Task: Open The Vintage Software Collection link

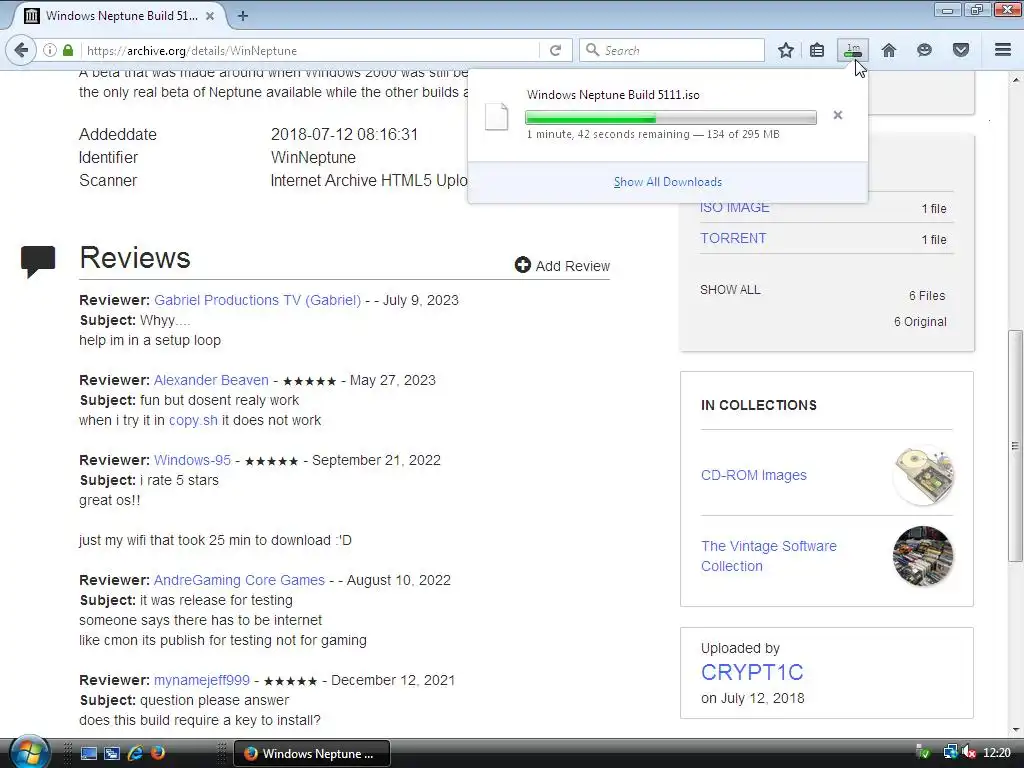Action: click(x=769, y=556)
